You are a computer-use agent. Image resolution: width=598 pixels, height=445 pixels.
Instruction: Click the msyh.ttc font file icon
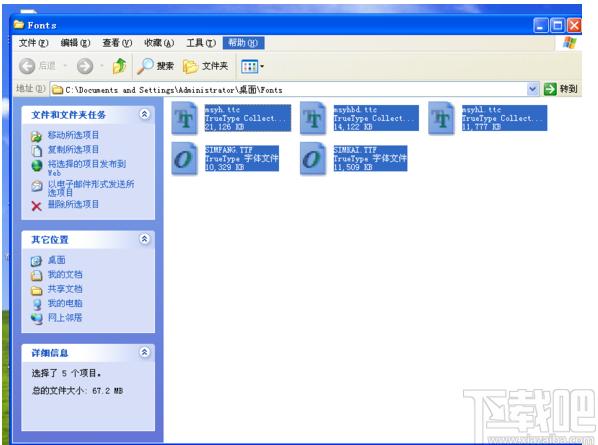point(185,119)
